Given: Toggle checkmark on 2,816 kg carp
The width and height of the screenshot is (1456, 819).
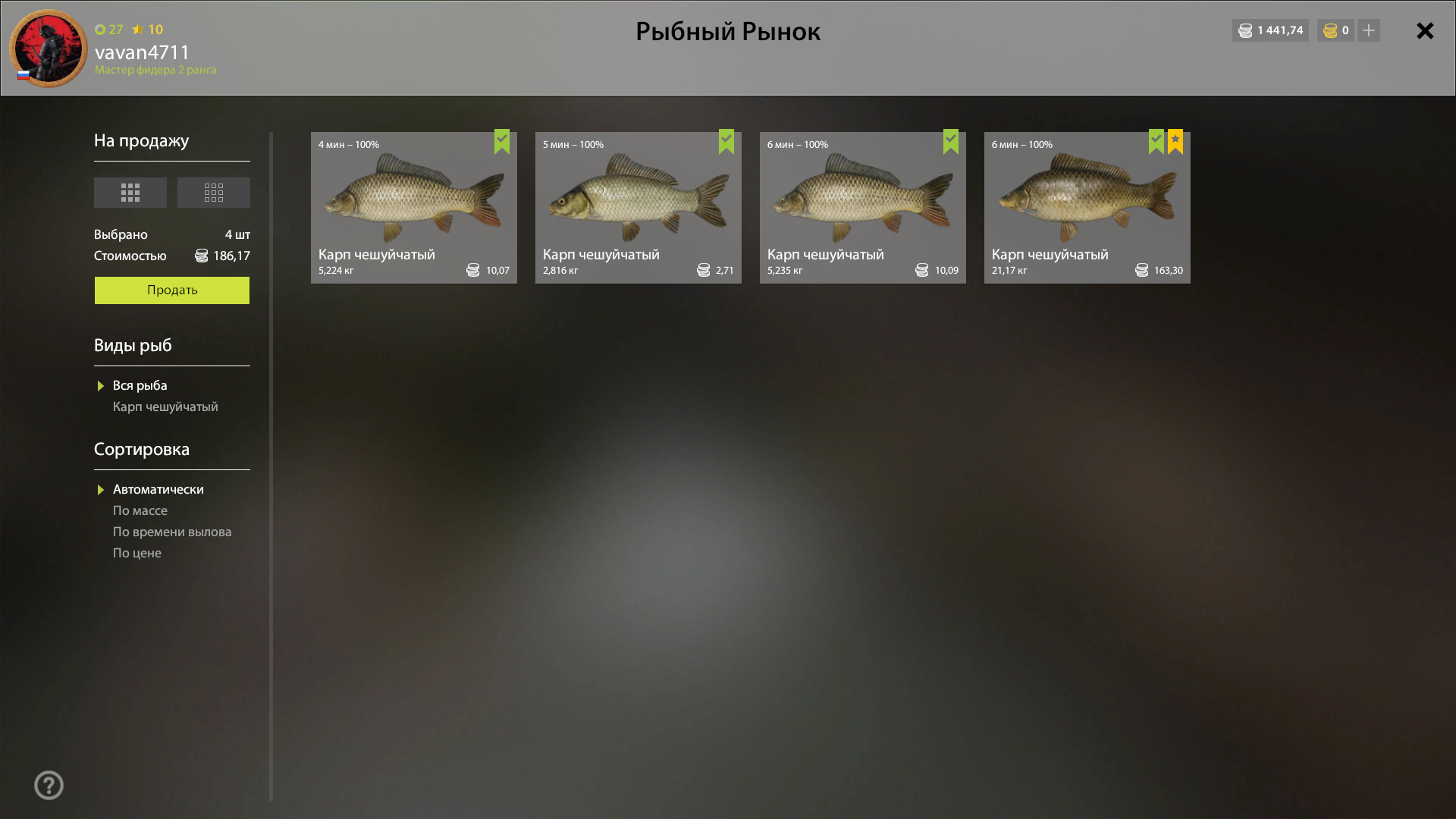Looking at the screenshot, I should 726,141.
